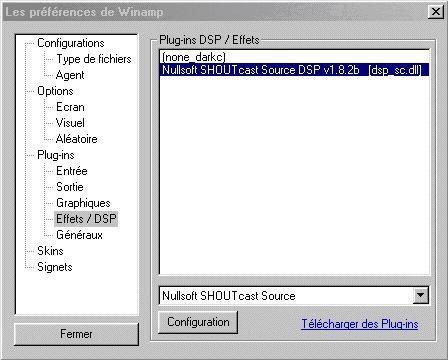The image size is (448, 360).
Task: Open the Généraux plug-ins page
Action: (x=79, y=235)
